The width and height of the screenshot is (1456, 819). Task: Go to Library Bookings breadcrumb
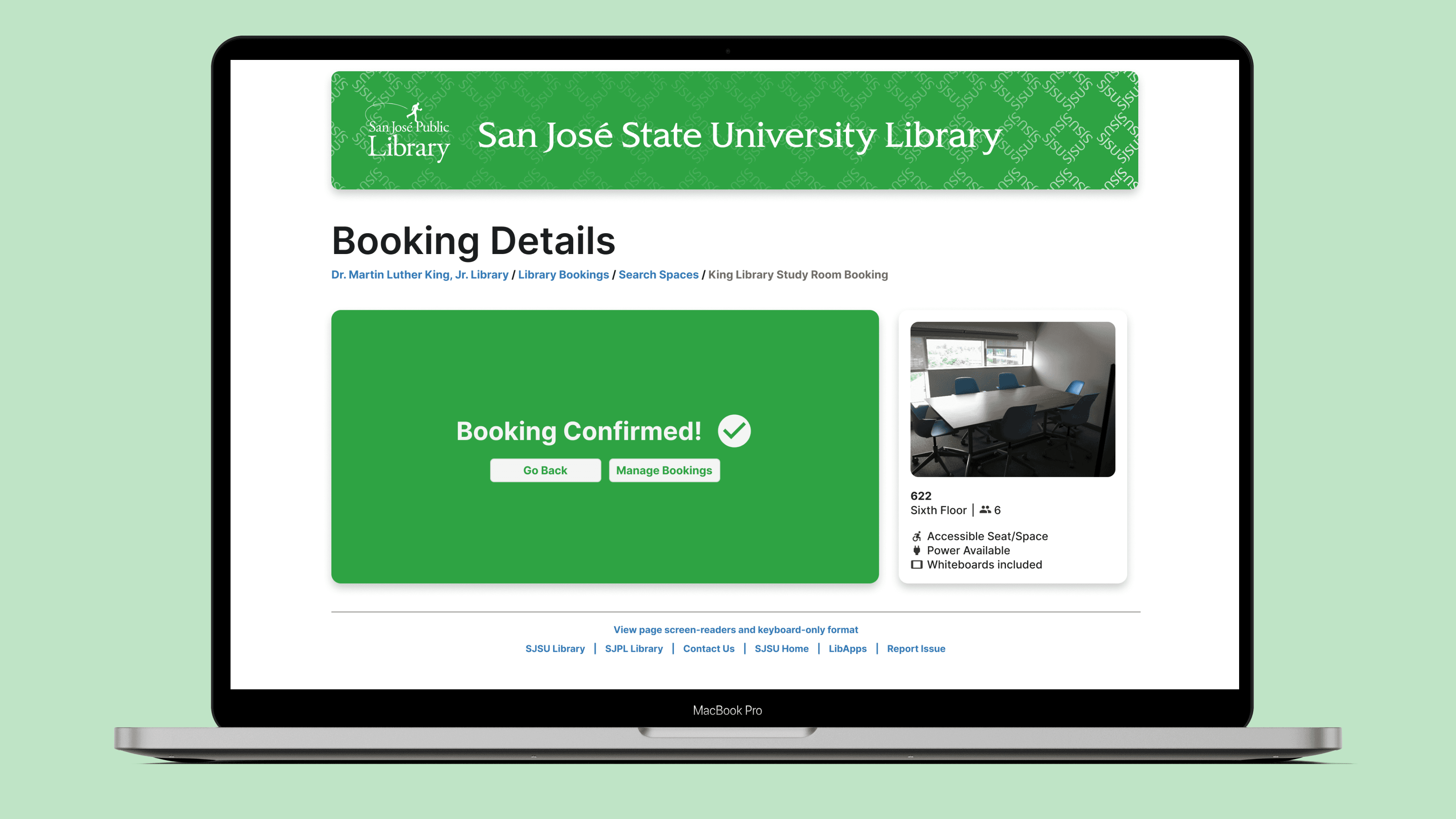pyautogui.click(x=563, y=274)
